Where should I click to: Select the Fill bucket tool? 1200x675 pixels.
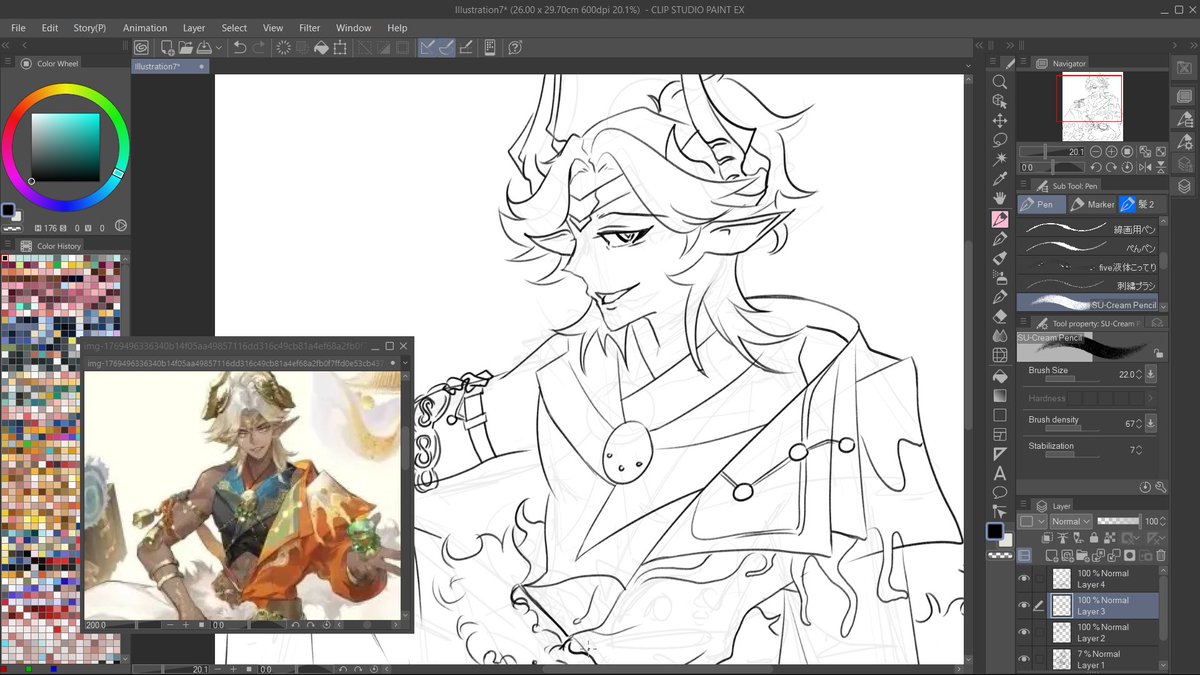pos(999,375)
